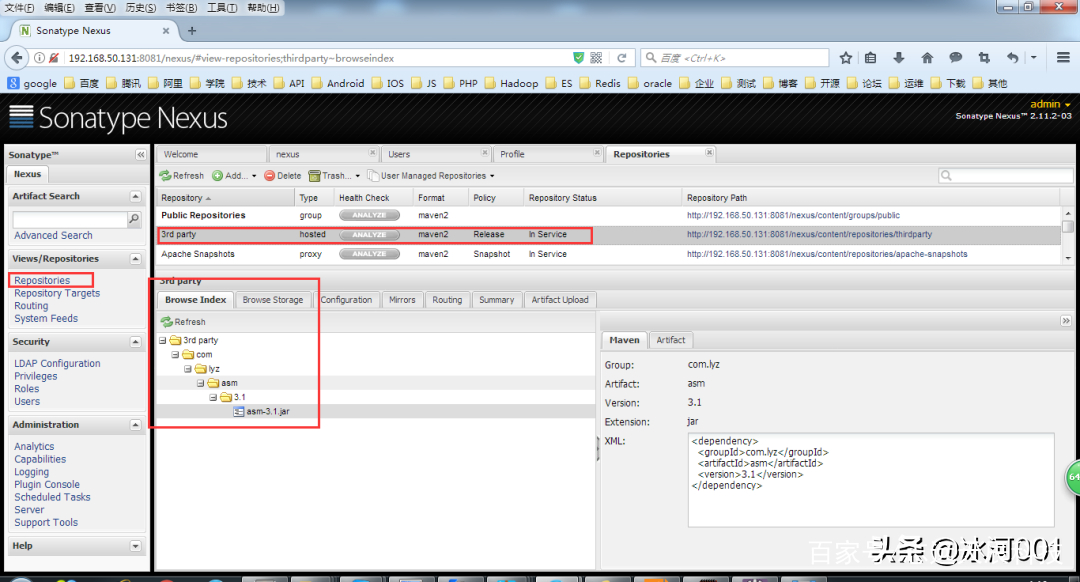Open the Mirrors tab
This screenshot has height=582, width=1080.
pyautogui.click(x=402, y=300)
